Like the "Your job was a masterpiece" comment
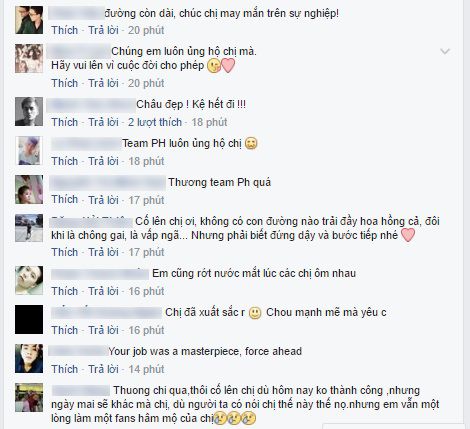 click(64, 369)
